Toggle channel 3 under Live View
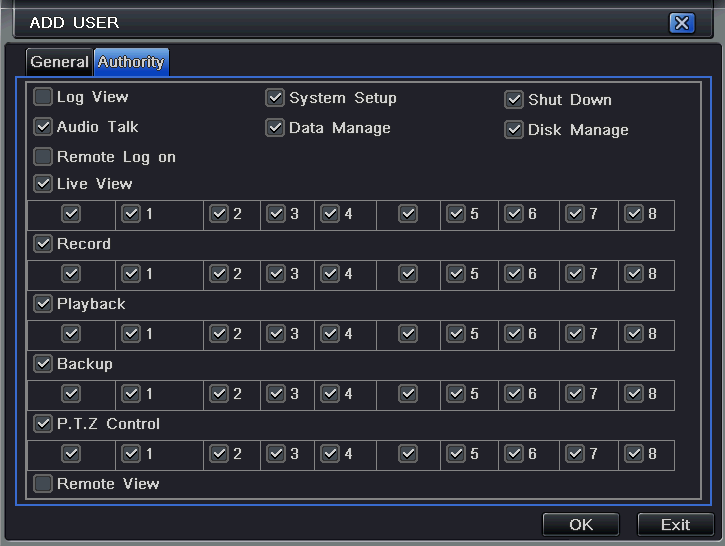The image size is (725, 546). pyautogui.click(x=276, y=214)
